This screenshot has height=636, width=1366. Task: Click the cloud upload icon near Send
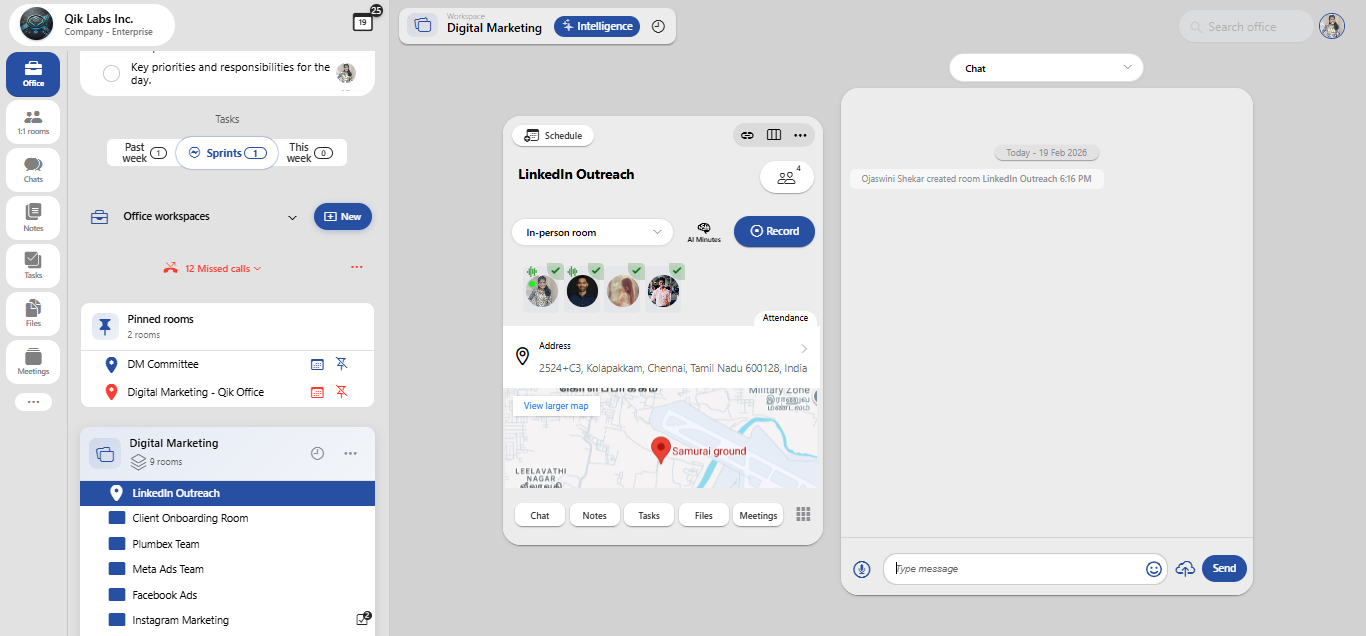(1185, 569)
